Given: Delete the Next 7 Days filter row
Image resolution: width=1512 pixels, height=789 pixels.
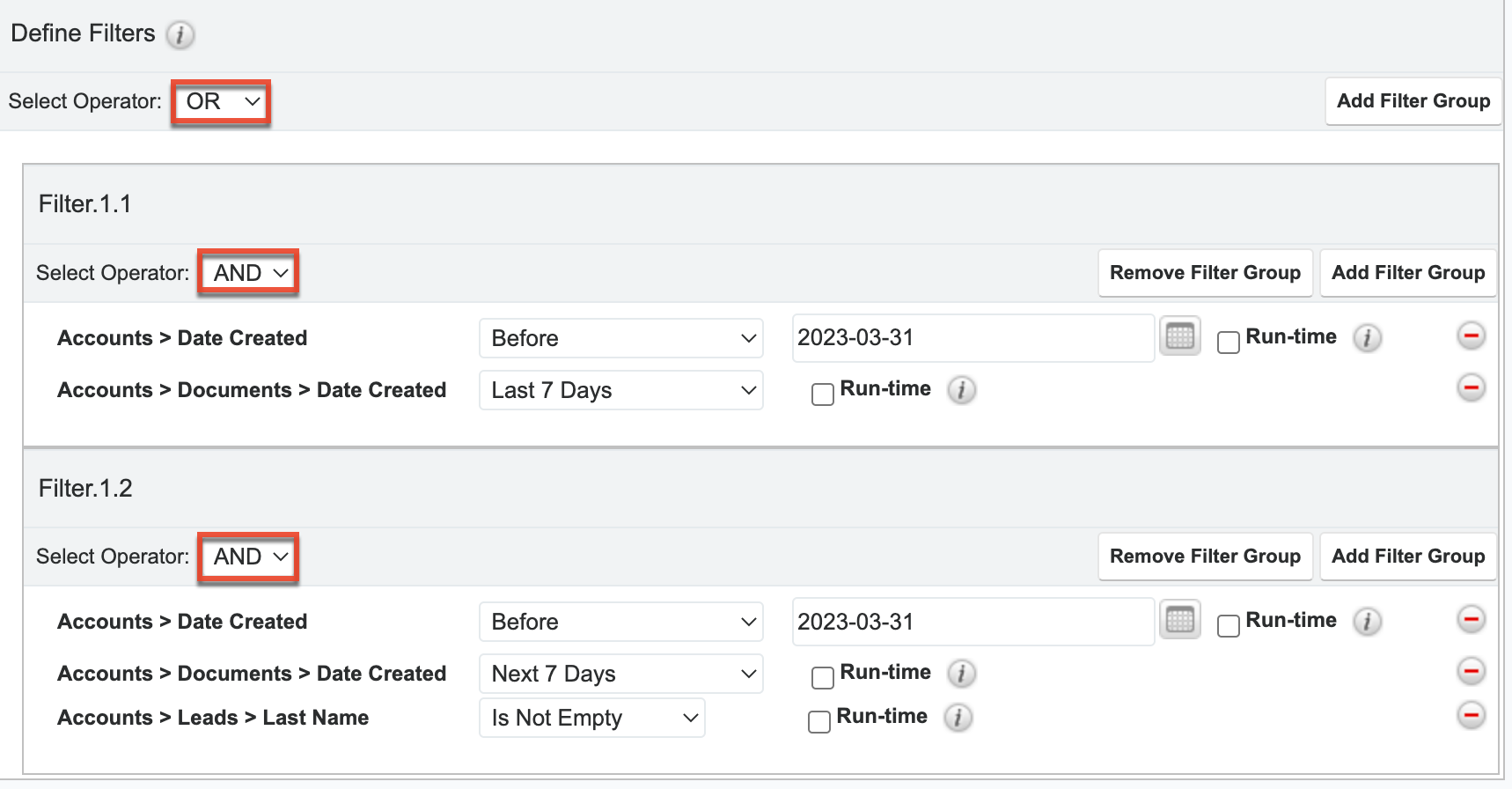Looking at the screenshot, I should (x=1471, y=671).
